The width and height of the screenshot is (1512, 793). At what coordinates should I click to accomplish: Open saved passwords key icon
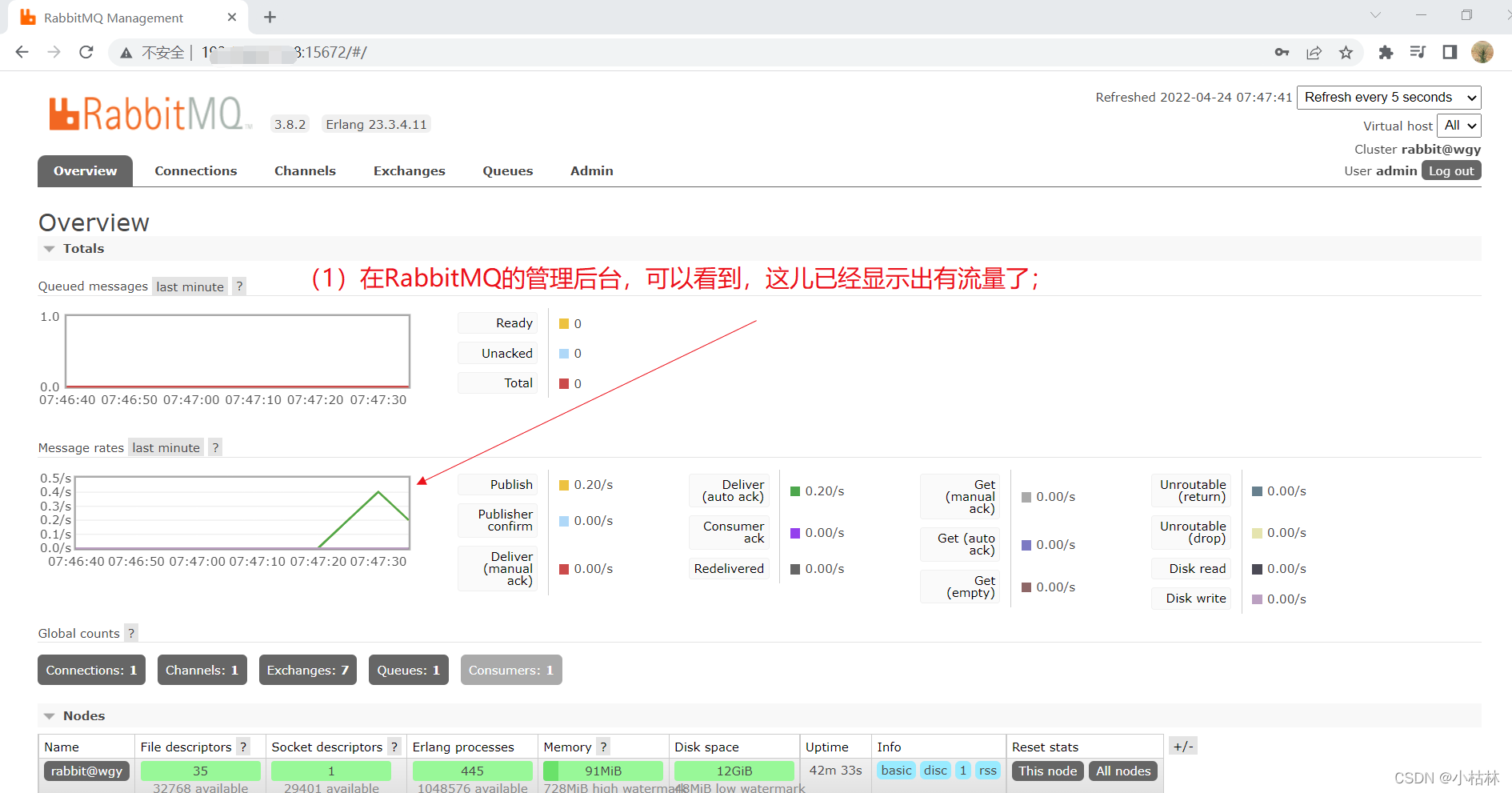[1282, 52]
